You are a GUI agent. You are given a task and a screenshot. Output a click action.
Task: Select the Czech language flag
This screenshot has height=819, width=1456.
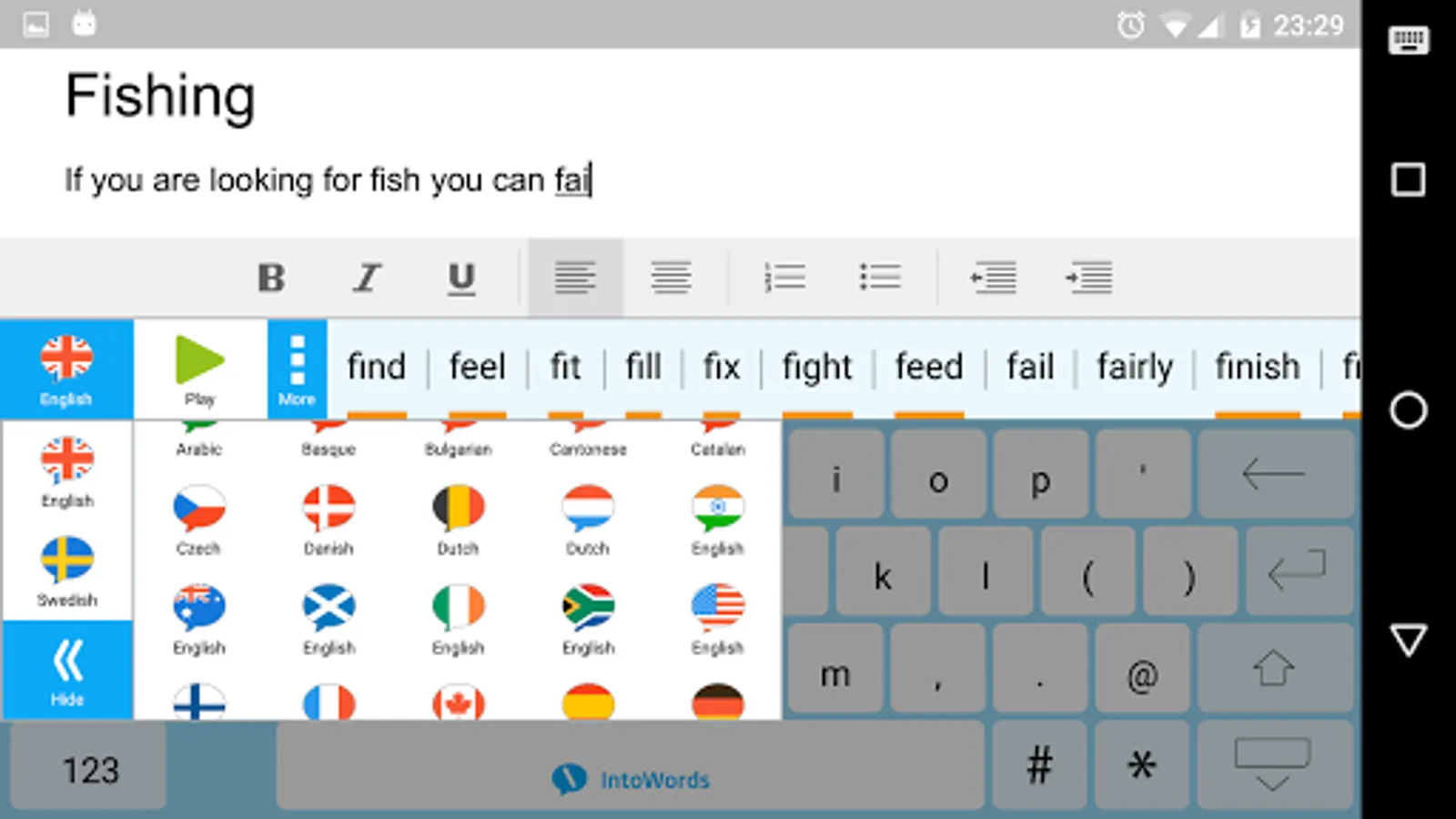coord(198,520)
